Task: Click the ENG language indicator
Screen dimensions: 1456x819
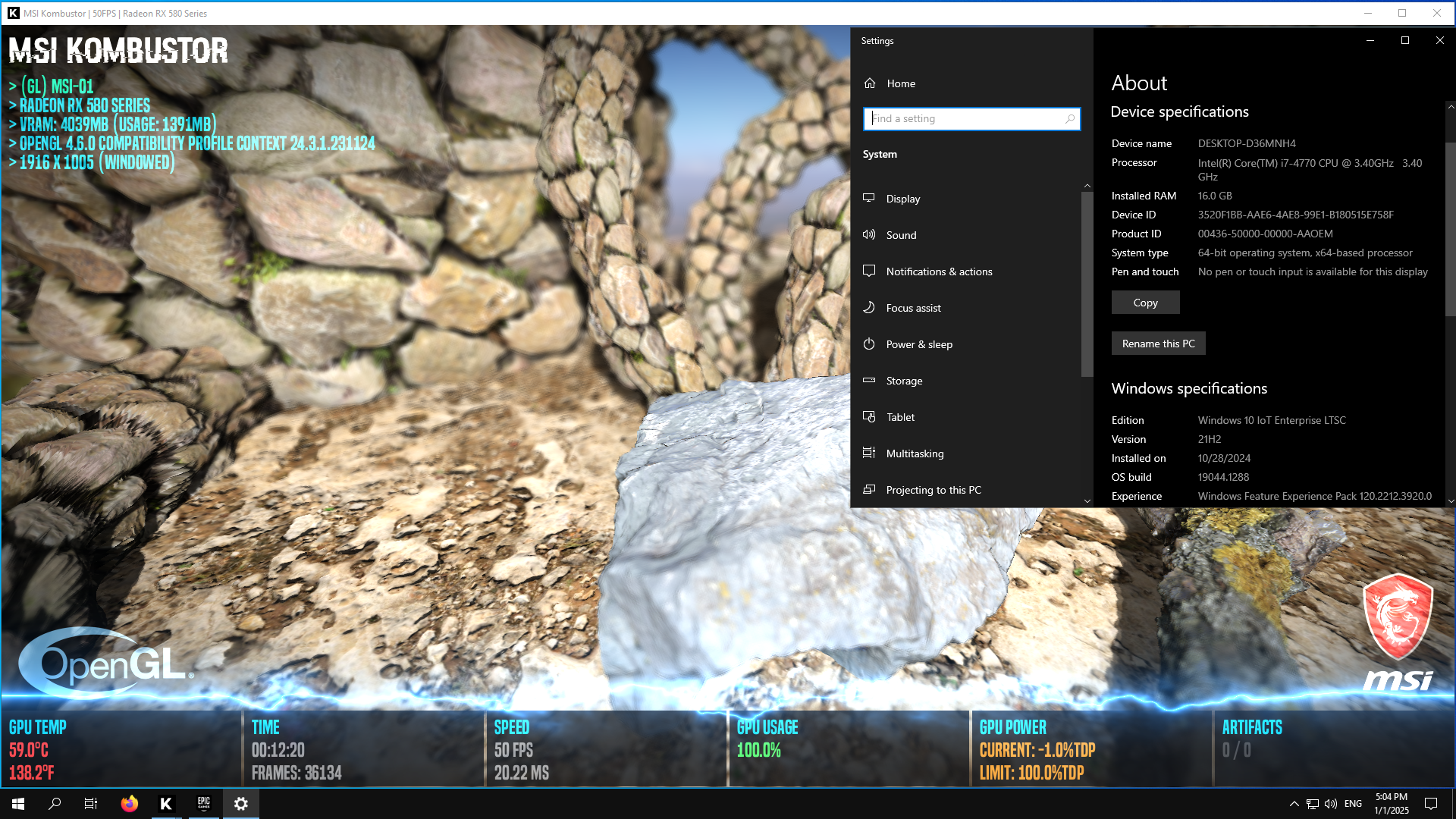Action: (x=1353, y=804)
